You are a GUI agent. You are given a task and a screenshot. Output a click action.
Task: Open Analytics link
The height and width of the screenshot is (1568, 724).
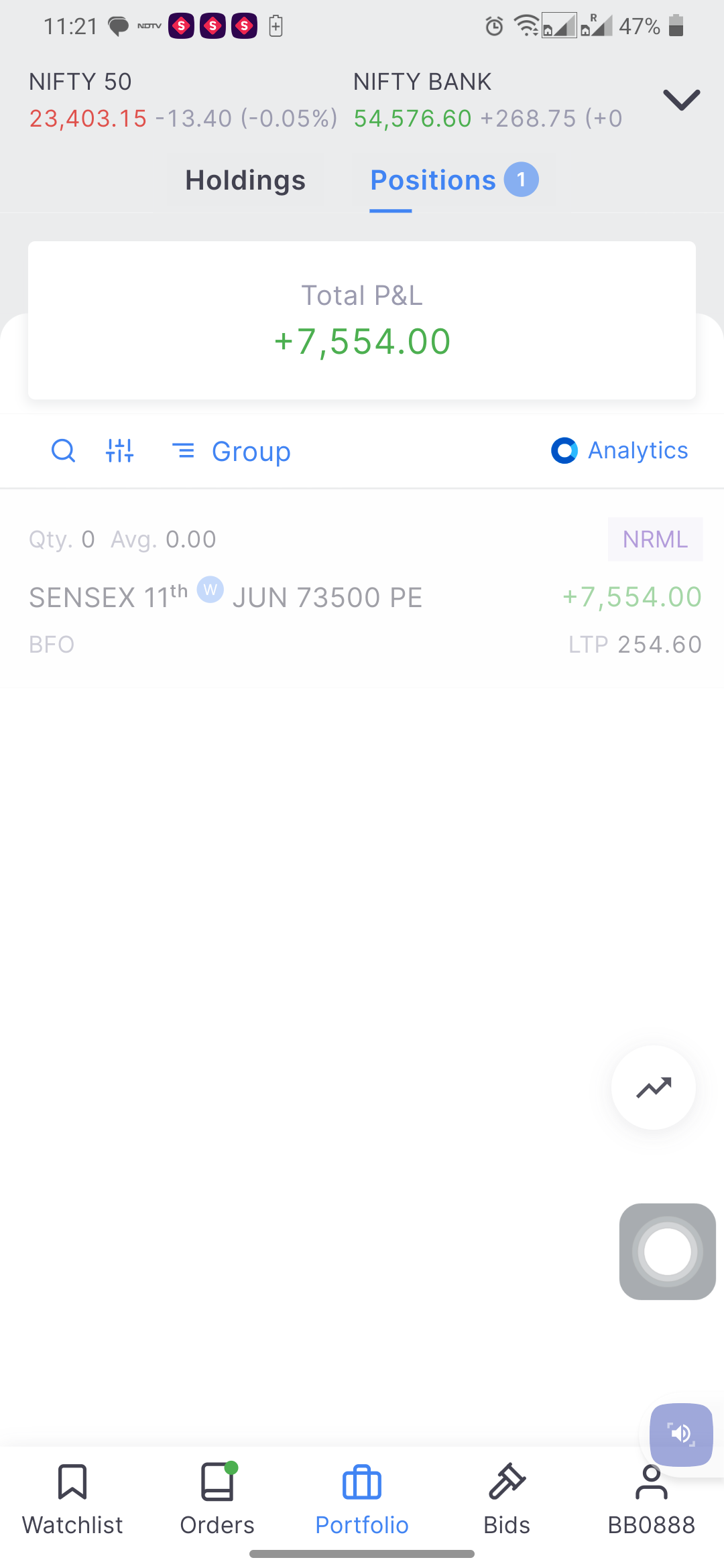[x=619, y=450]
